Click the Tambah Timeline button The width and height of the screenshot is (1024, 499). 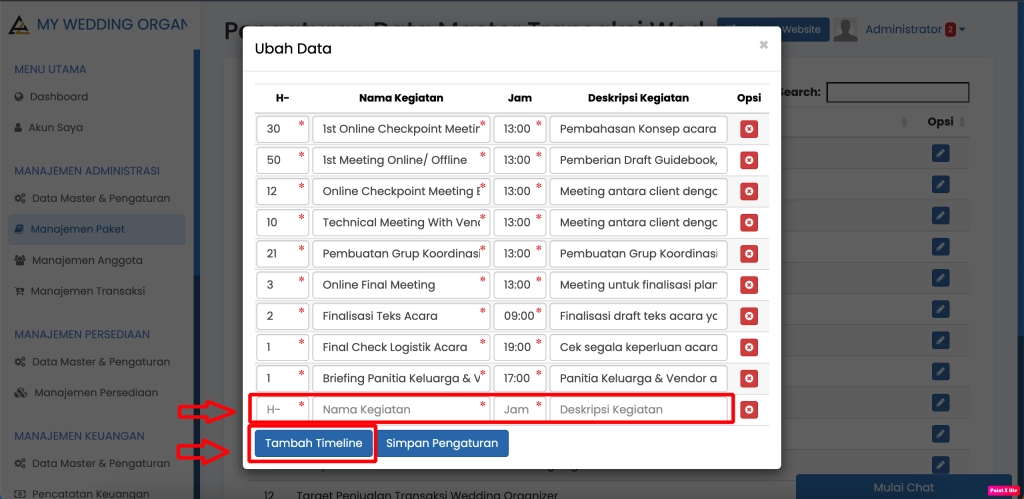coord(313,443)
